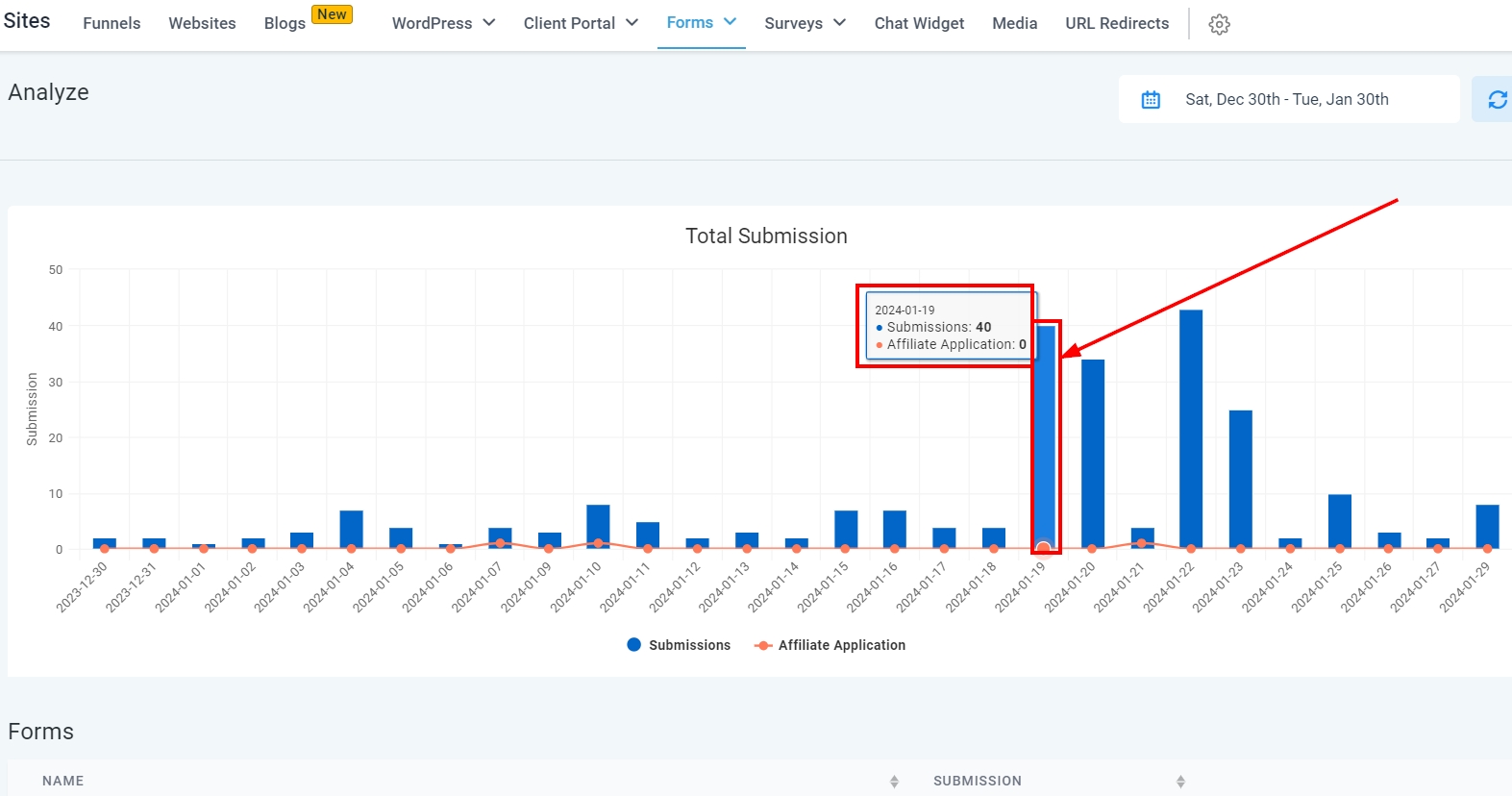Viewport: 1512px width, 796px height.
Task: Toggle Submissions series in chart legend
Action: (x=679, y=645)
